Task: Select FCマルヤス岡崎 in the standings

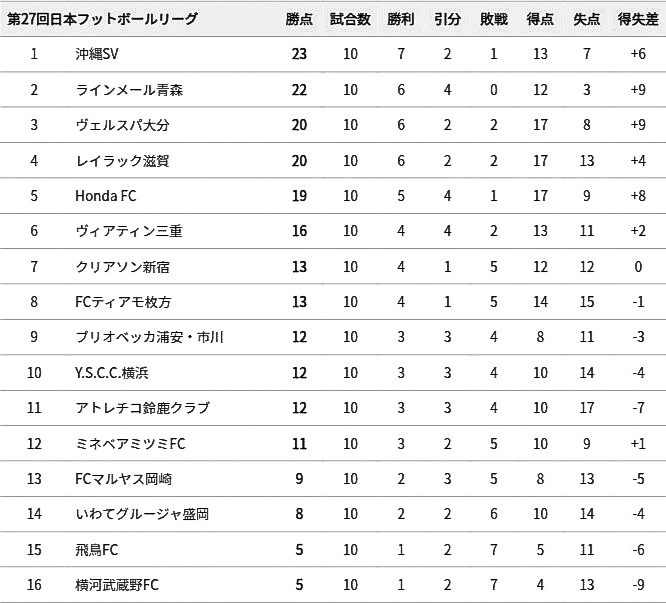Action: coord(124,479)
